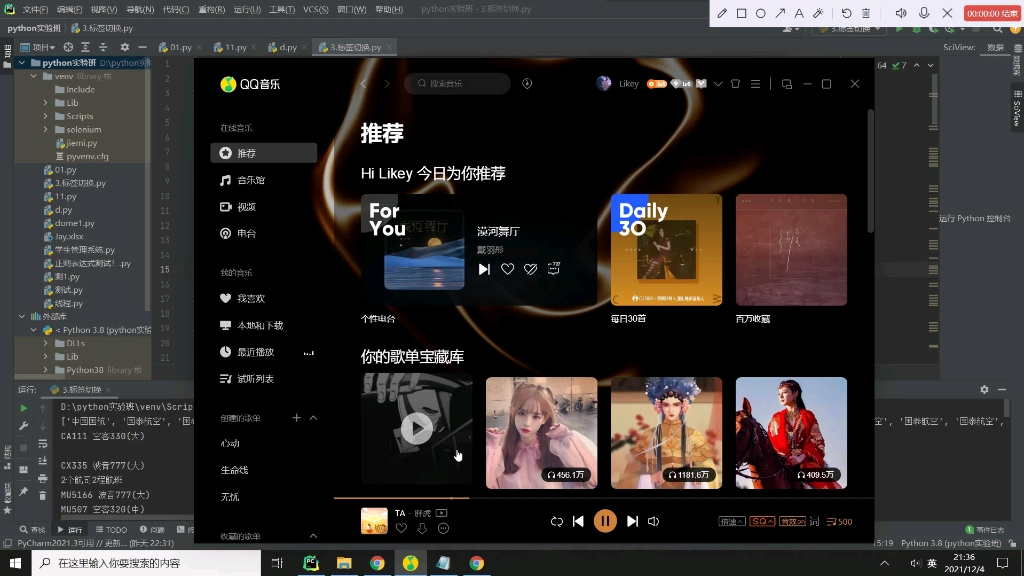Viewport: 1024px width, 576px height.
Task: Open PyCharm's 文件 menu
Action: click(36, 8)
